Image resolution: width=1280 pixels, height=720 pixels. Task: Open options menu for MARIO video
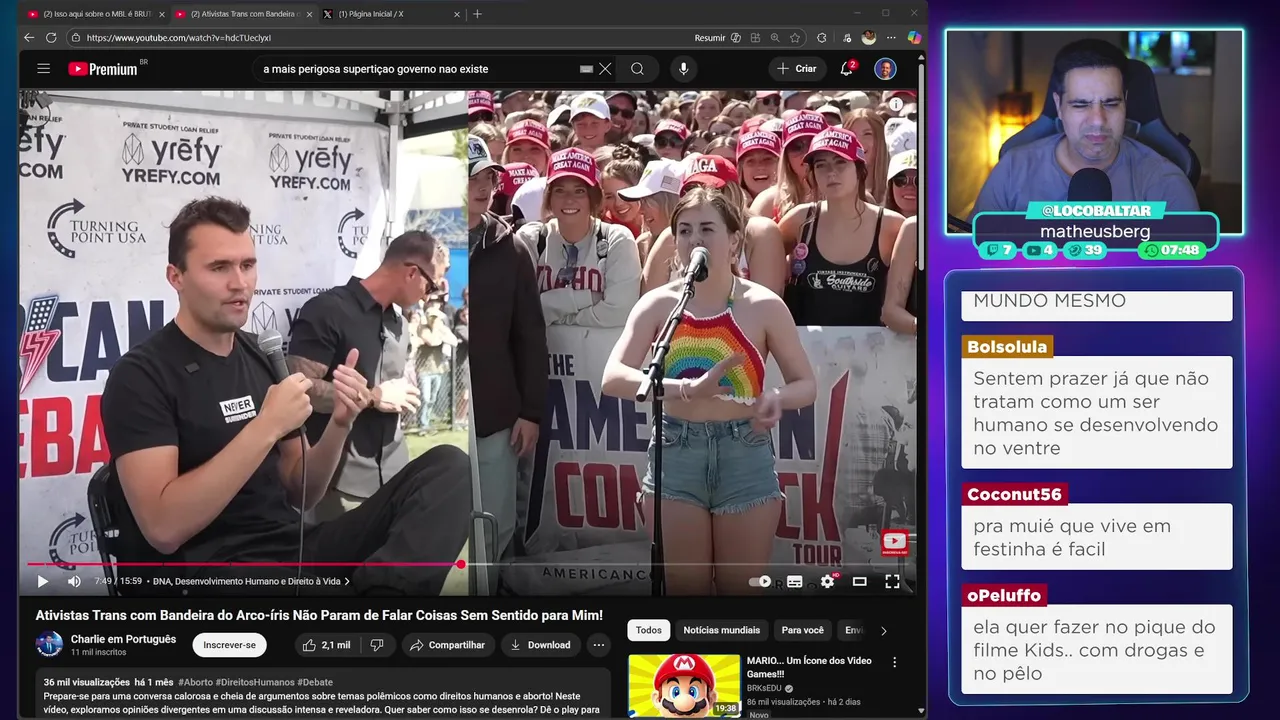click(895, 662)
